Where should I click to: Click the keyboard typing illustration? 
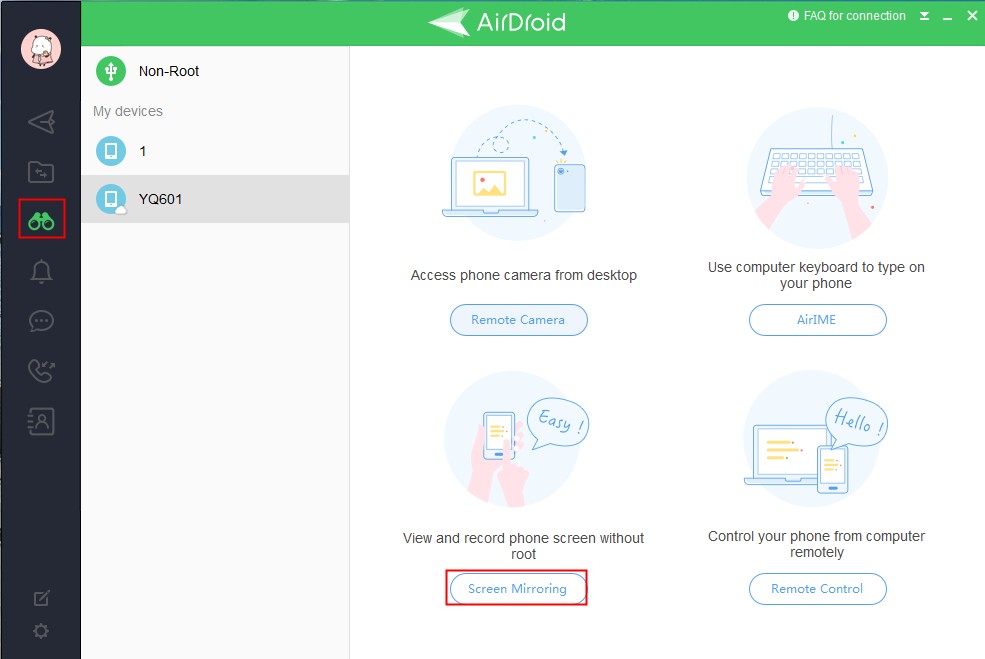(817, 177)
